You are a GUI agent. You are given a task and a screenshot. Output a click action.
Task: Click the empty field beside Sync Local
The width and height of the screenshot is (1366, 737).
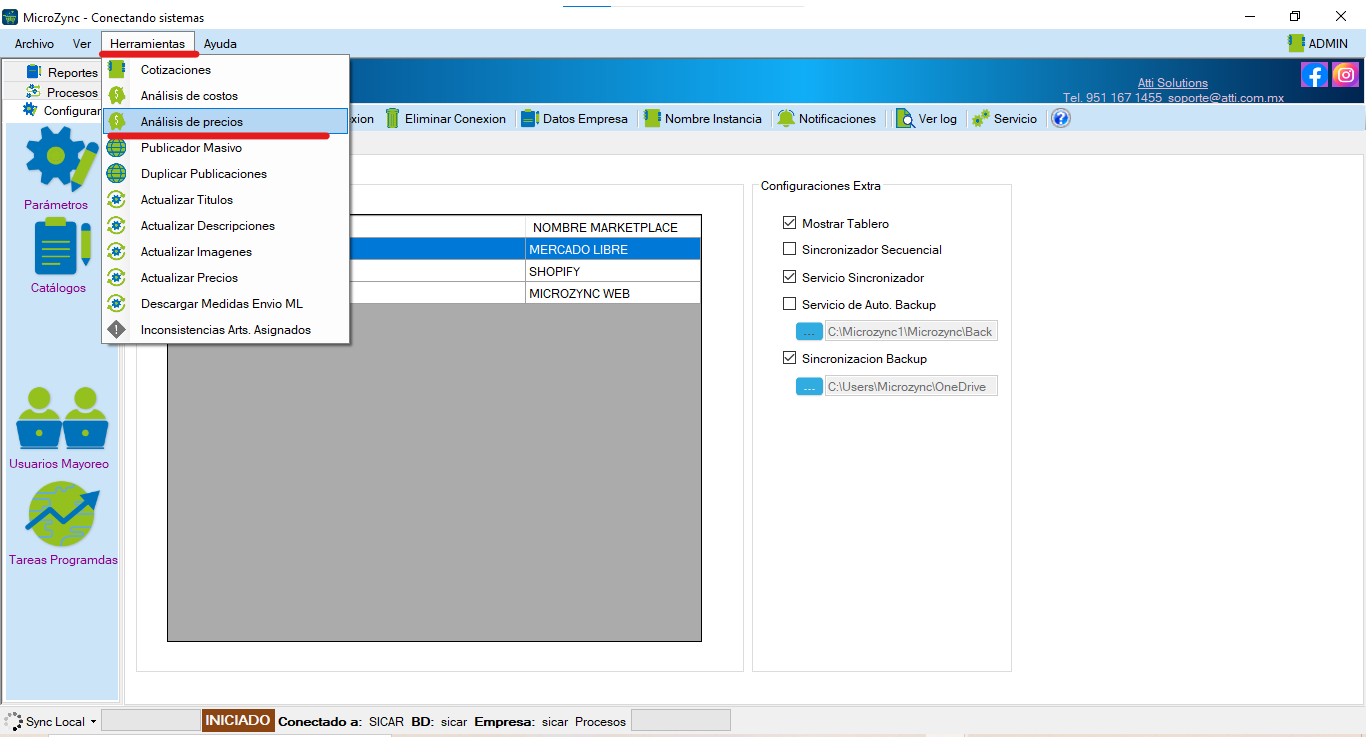[151, 720]
